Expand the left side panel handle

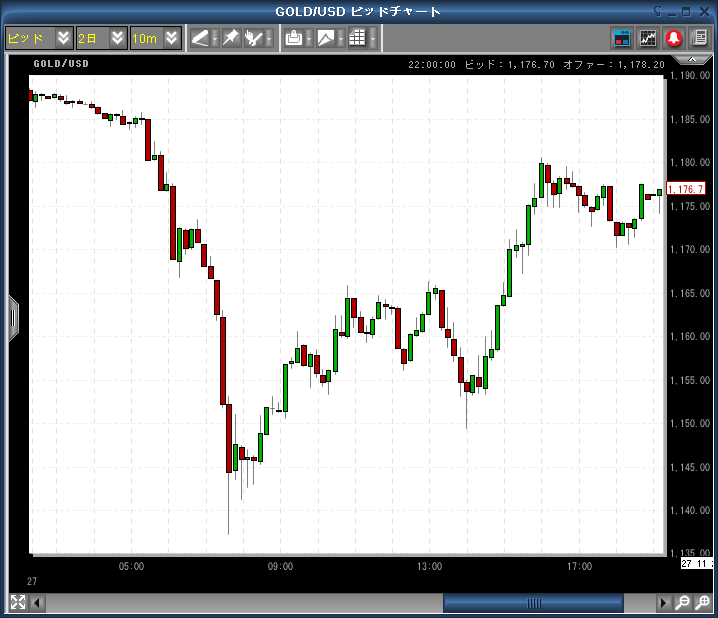13,318
